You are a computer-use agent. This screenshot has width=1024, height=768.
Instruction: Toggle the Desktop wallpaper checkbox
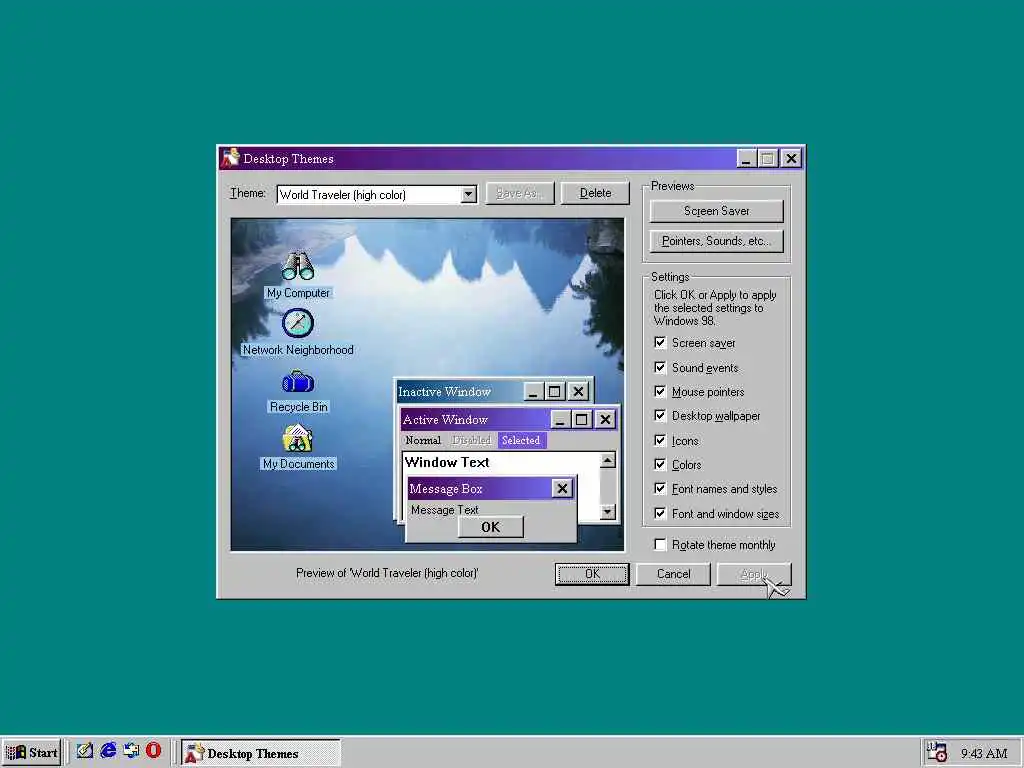point(660,416)
